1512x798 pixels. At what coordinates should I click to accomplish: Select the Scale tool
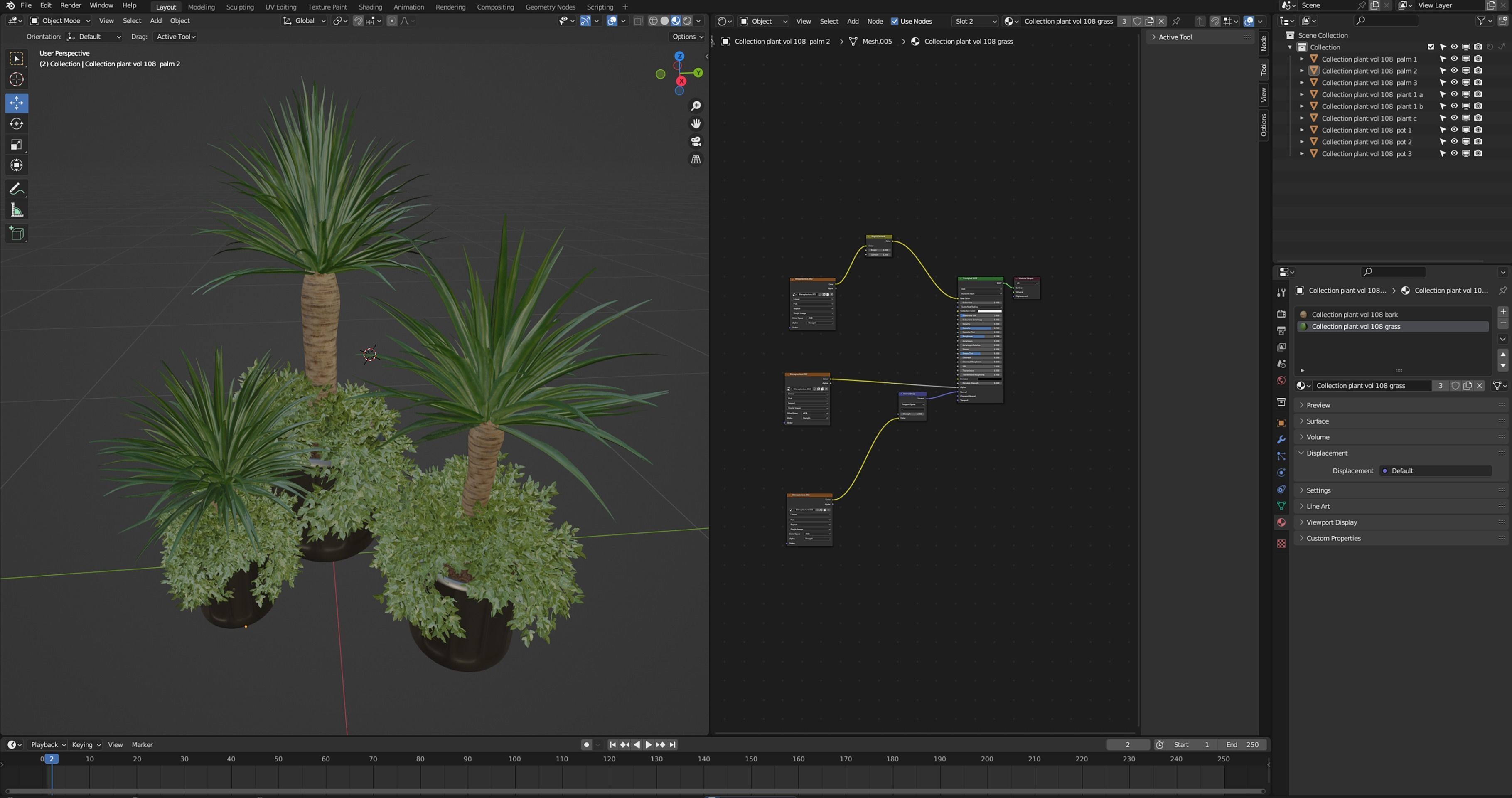click(x=17, y=145)
